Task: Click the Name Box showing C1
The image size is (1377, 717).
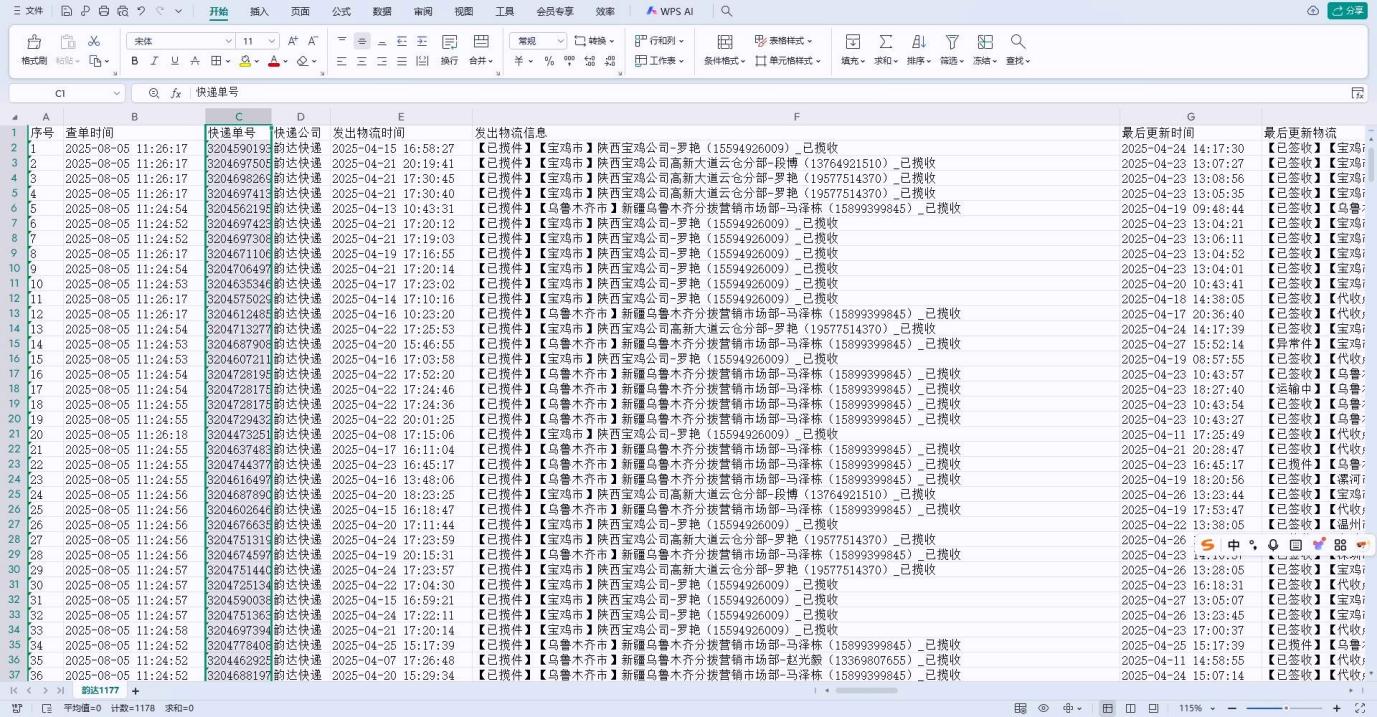Action: point(60,93)
